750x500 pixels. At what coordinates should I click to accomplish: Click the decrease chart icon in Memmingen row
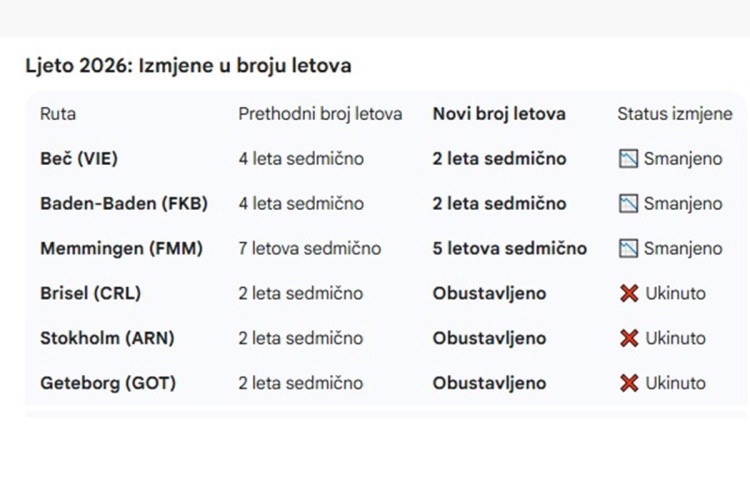click(628, 249)
